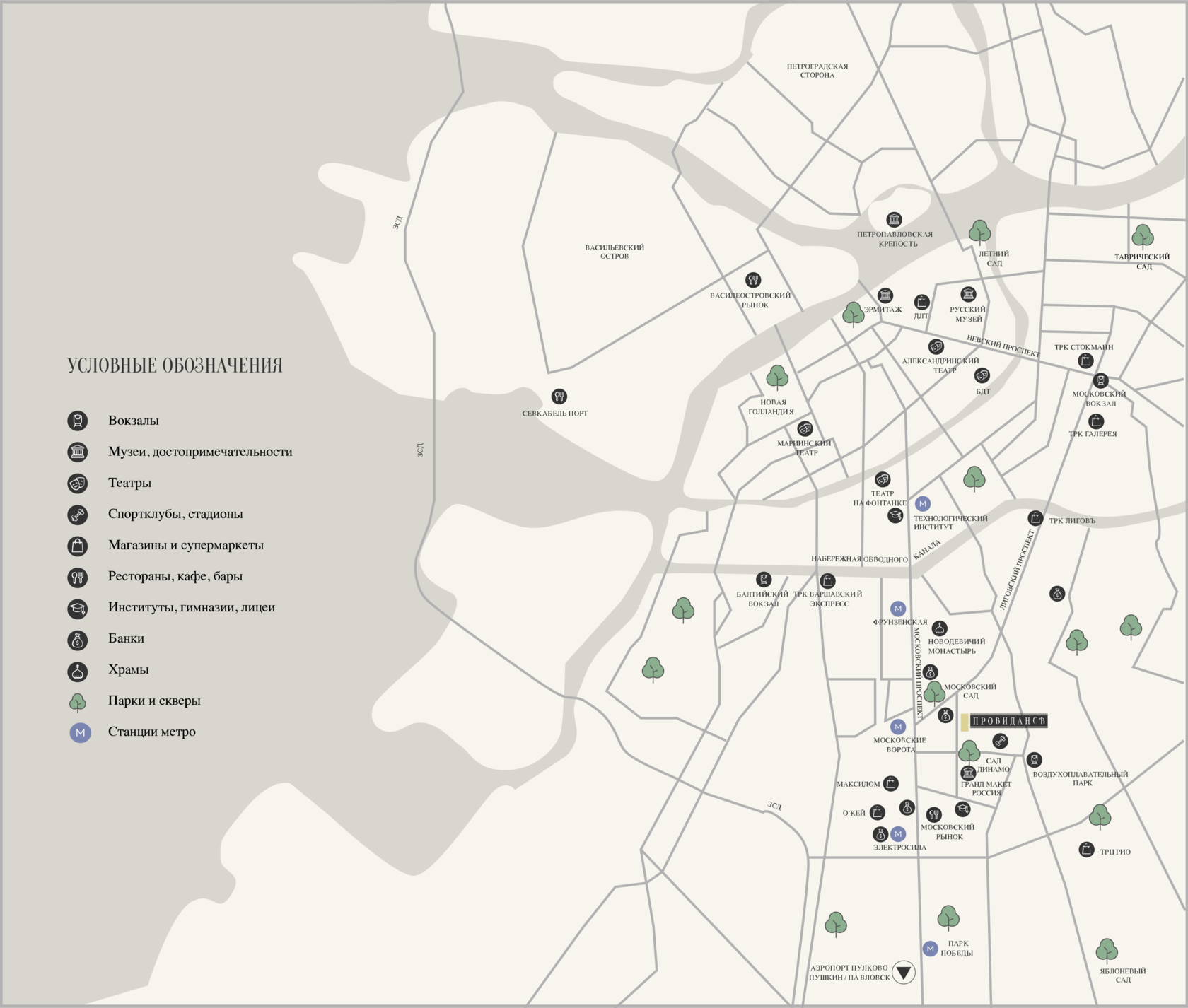Click the Условные обозначения legend heading
The image size is (1188, 1008).
point(175,365)
